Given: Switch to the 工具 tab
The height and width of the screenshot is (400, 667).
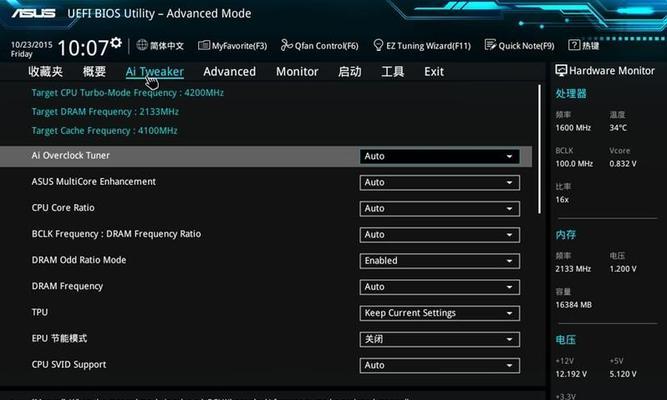Looking at the screenshot, I should click(393, 71).
